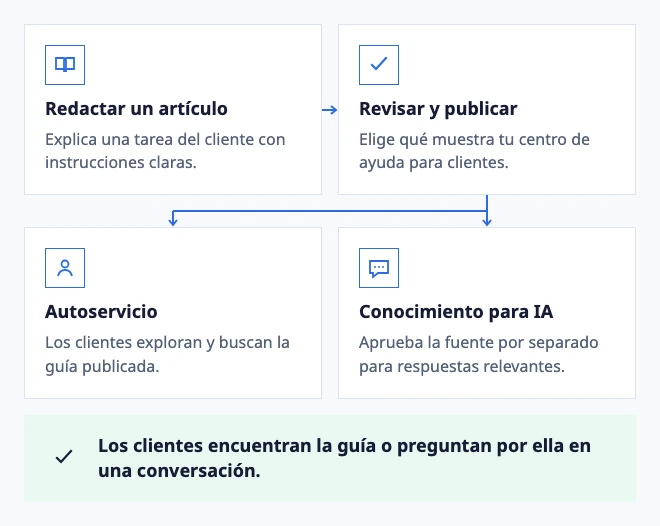The width and height of the screenshot is (660, 526).
Task: Select the heading "Autoservicio"
Action: point(101,312)
